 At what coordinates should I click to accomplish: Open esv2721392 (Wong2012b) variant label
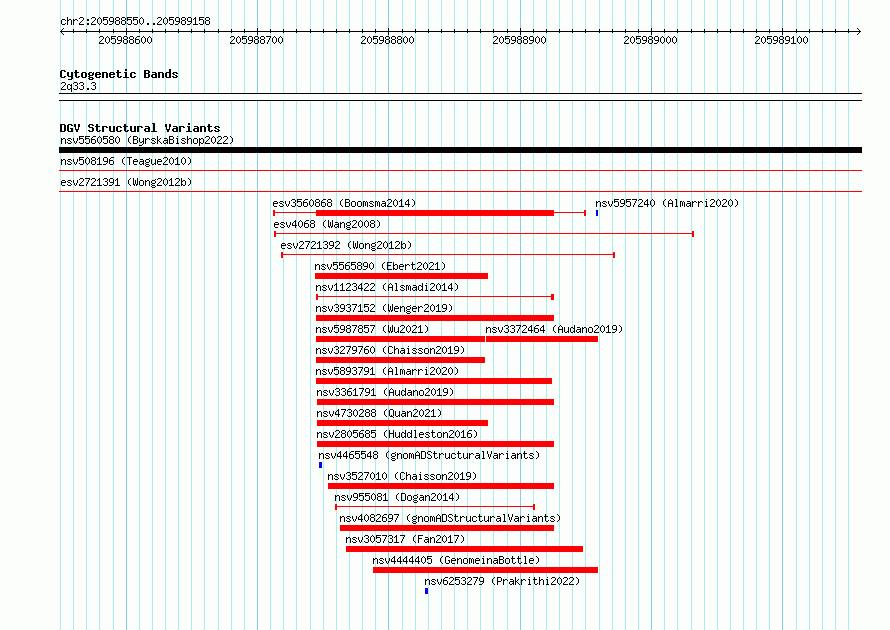tap(346, 245)
